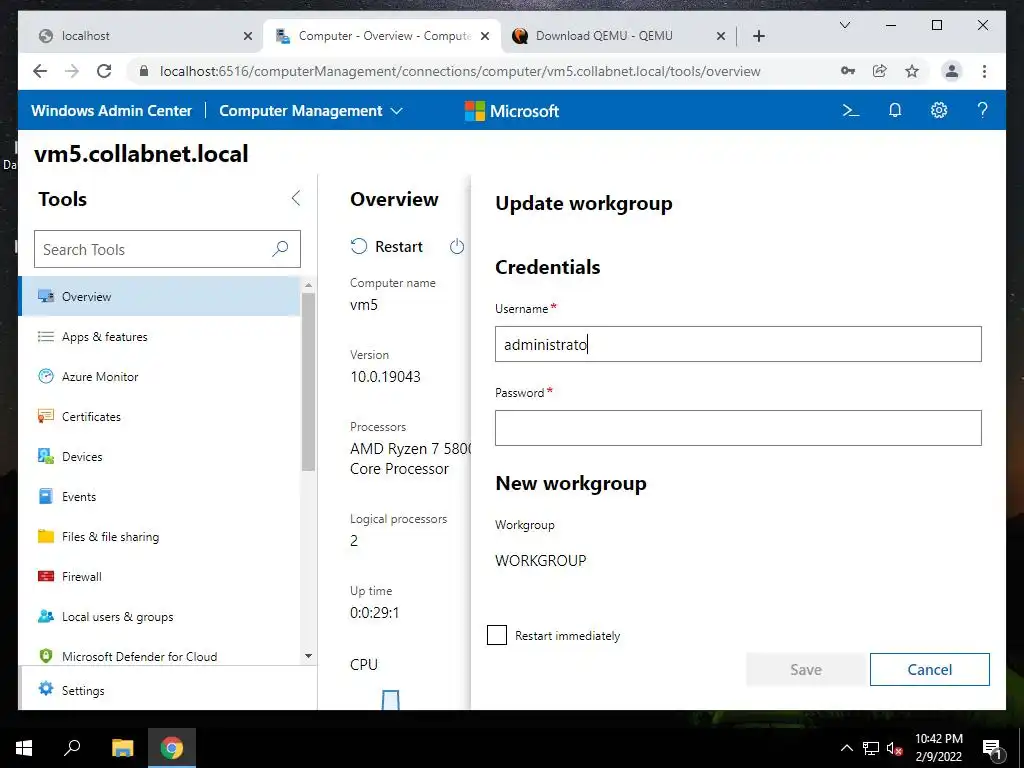Close the localhost tab

(248, 37)
